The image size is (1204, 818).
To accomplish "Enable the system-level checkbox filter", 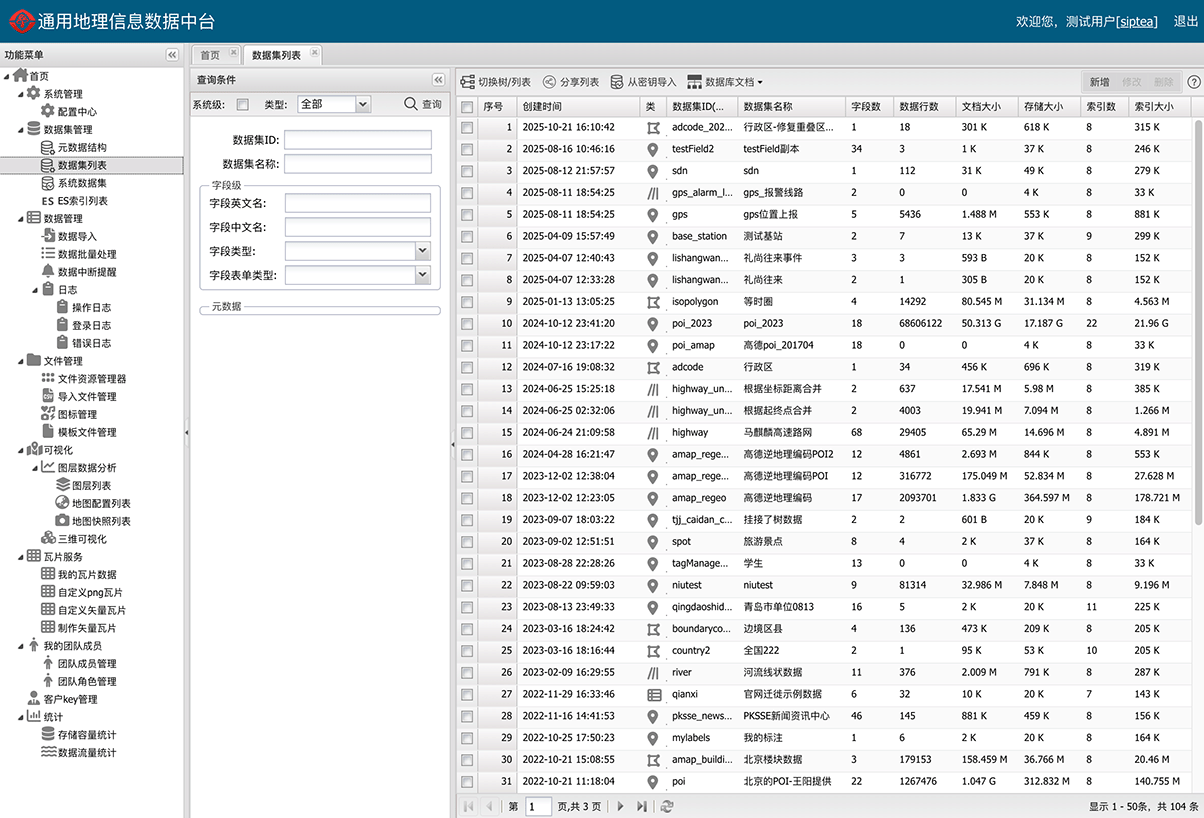I will point(243,104).
